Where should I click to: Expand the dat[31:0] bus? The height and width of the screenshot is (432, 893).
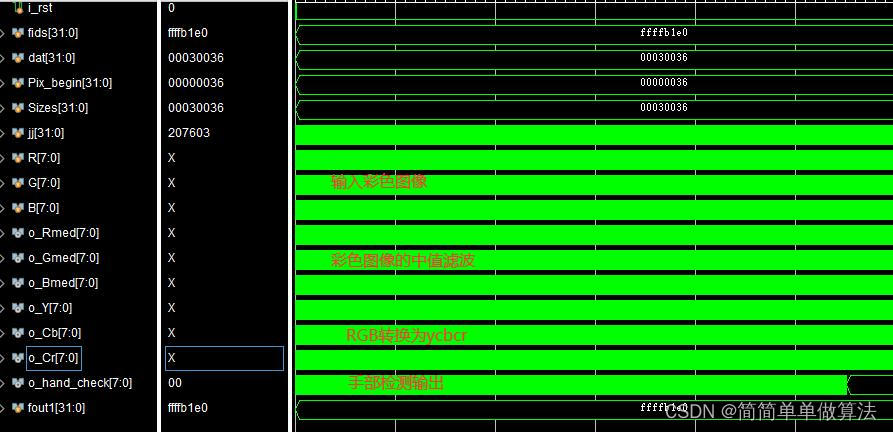(x=3, y=58)
